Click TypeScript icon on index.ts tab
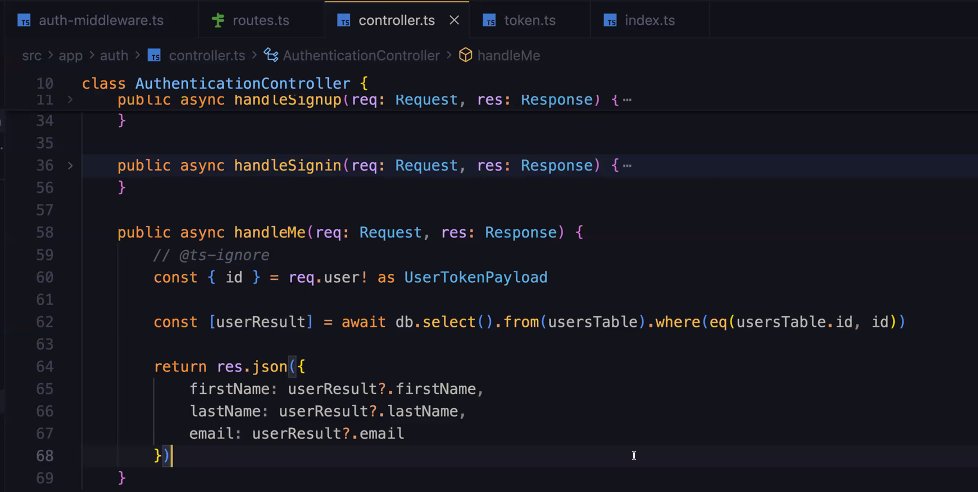This screenshot has width=978, height=492. tap(610, 21)
